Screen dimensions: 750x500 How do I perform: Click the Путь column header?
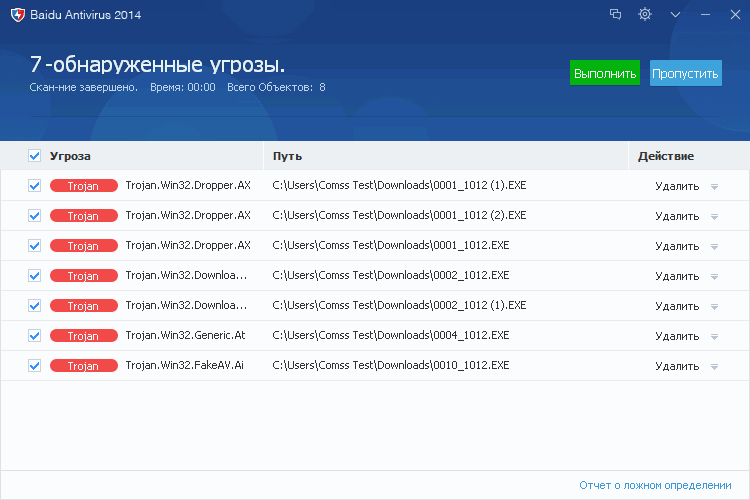(287, 156)
